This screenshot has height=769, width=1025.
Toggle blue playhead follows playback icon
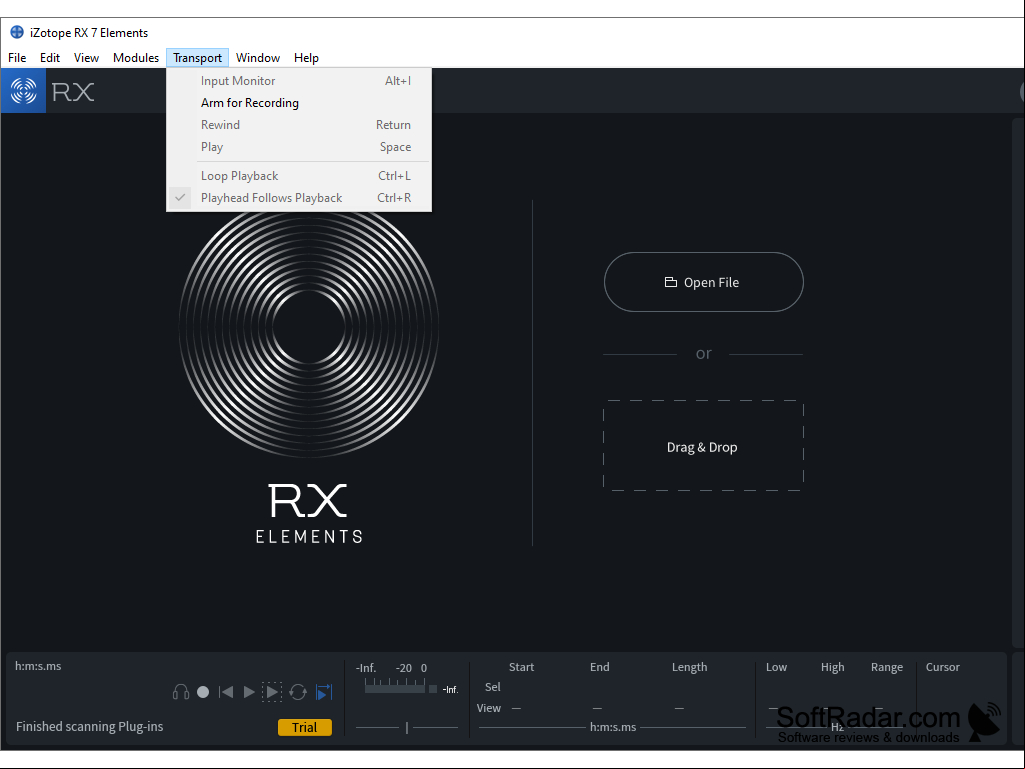[324, 692]
